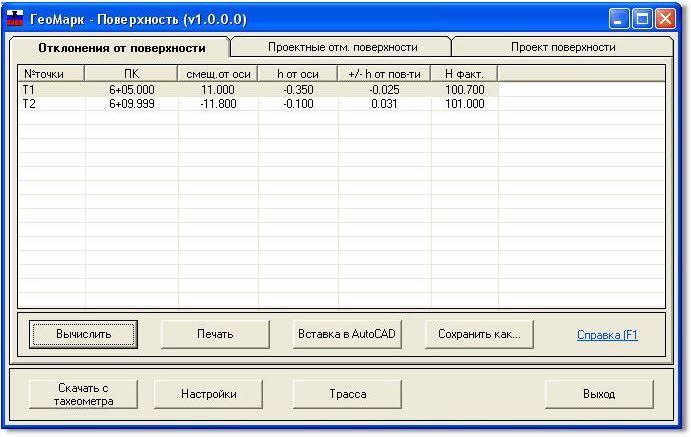Click value -0.100 in h от оси
The height and width of the screenshot is (437, 691).
pyautogui.click(x=298, y=104)
